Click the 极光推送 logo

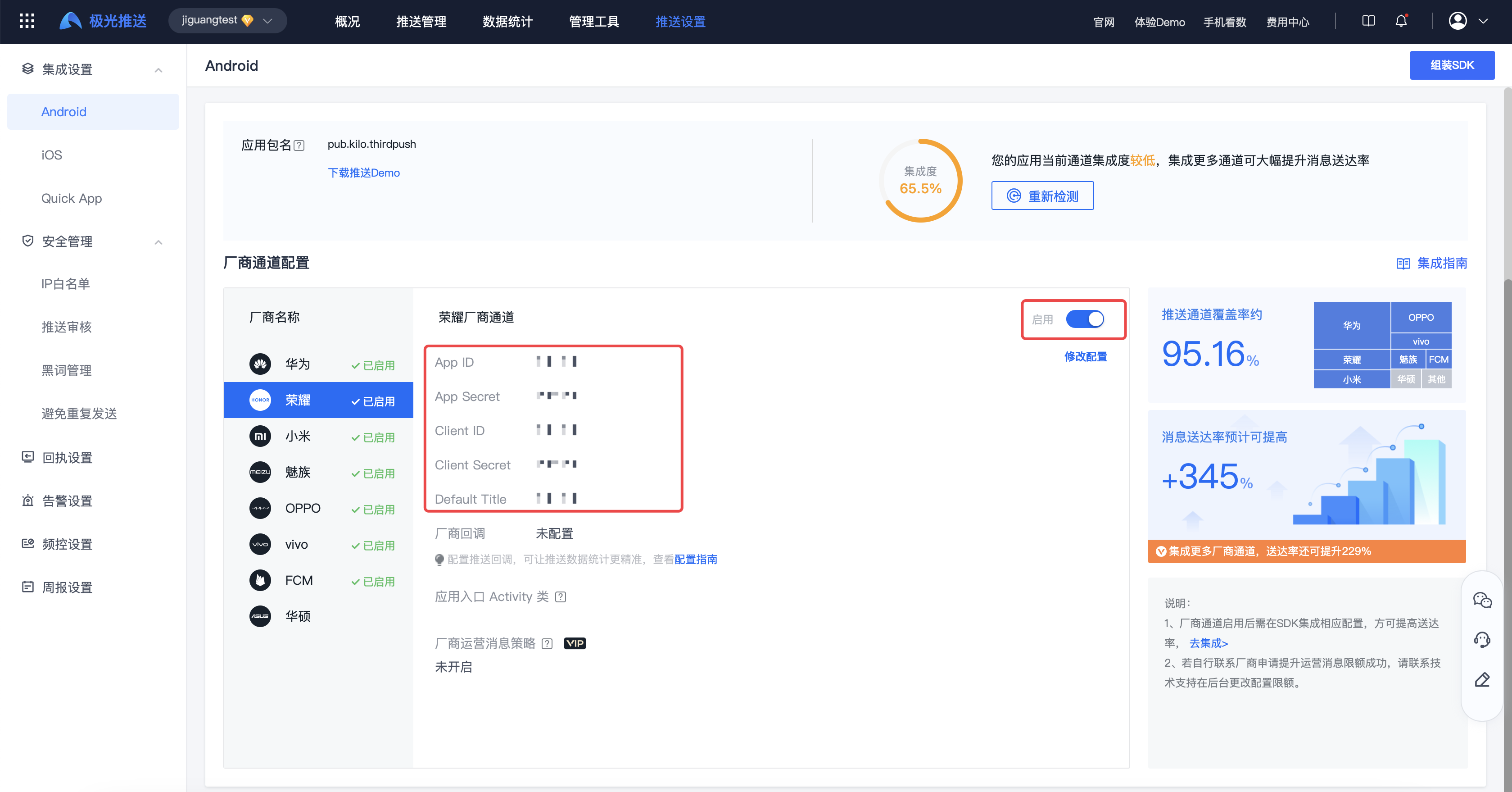pos(103,21)
